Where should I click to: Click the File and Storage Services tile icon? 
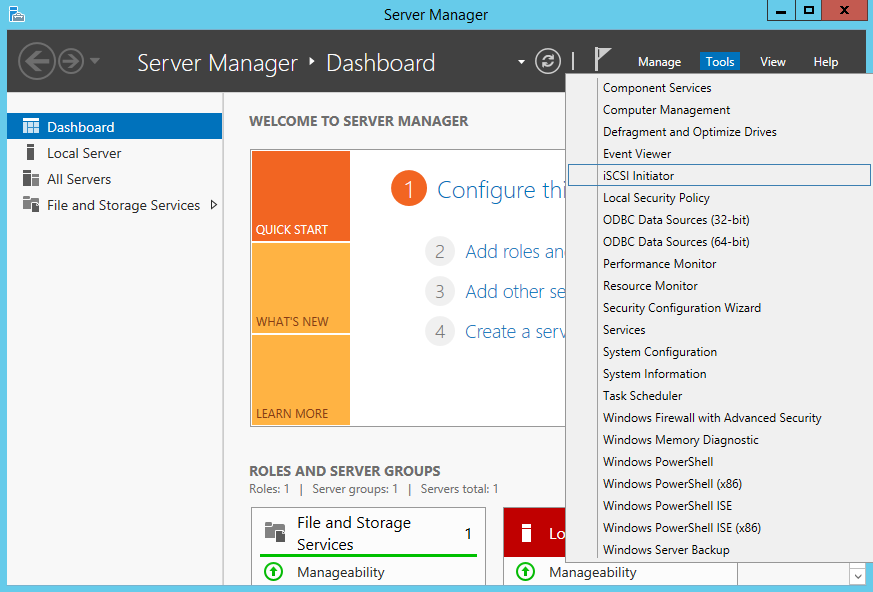tap(274, 532)
